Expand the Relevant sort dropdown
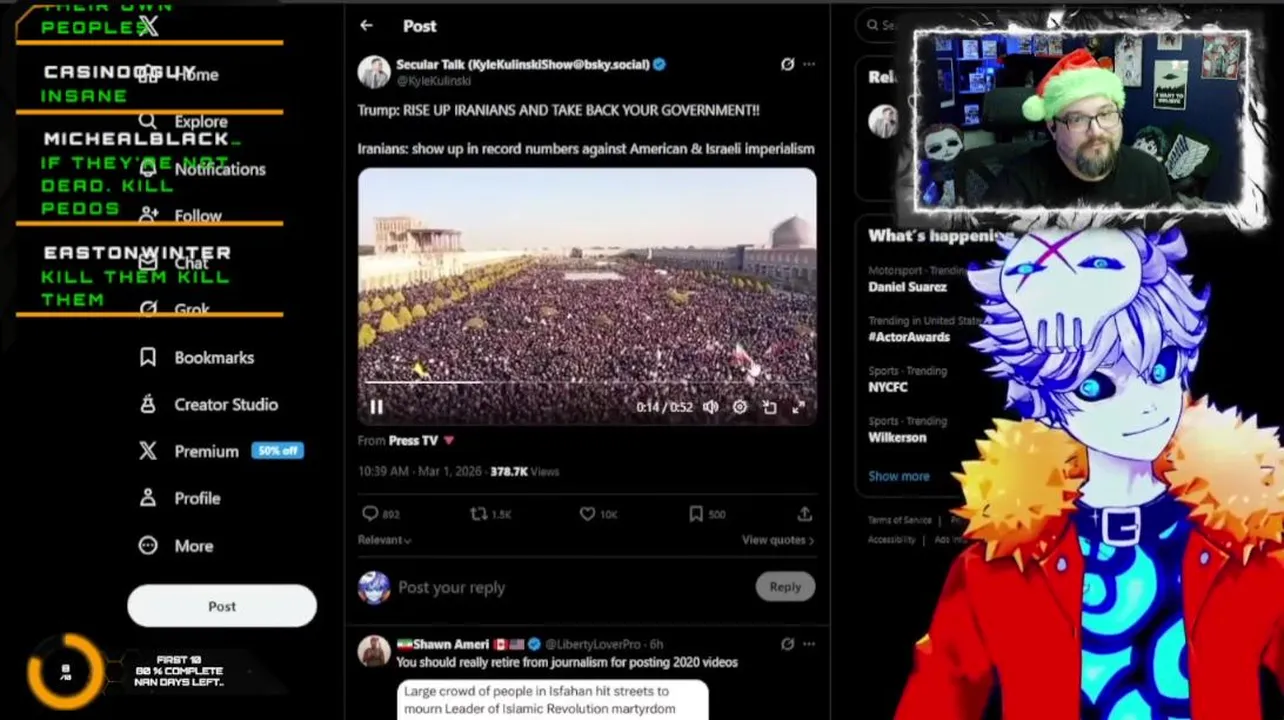 (x=385, y=540)
